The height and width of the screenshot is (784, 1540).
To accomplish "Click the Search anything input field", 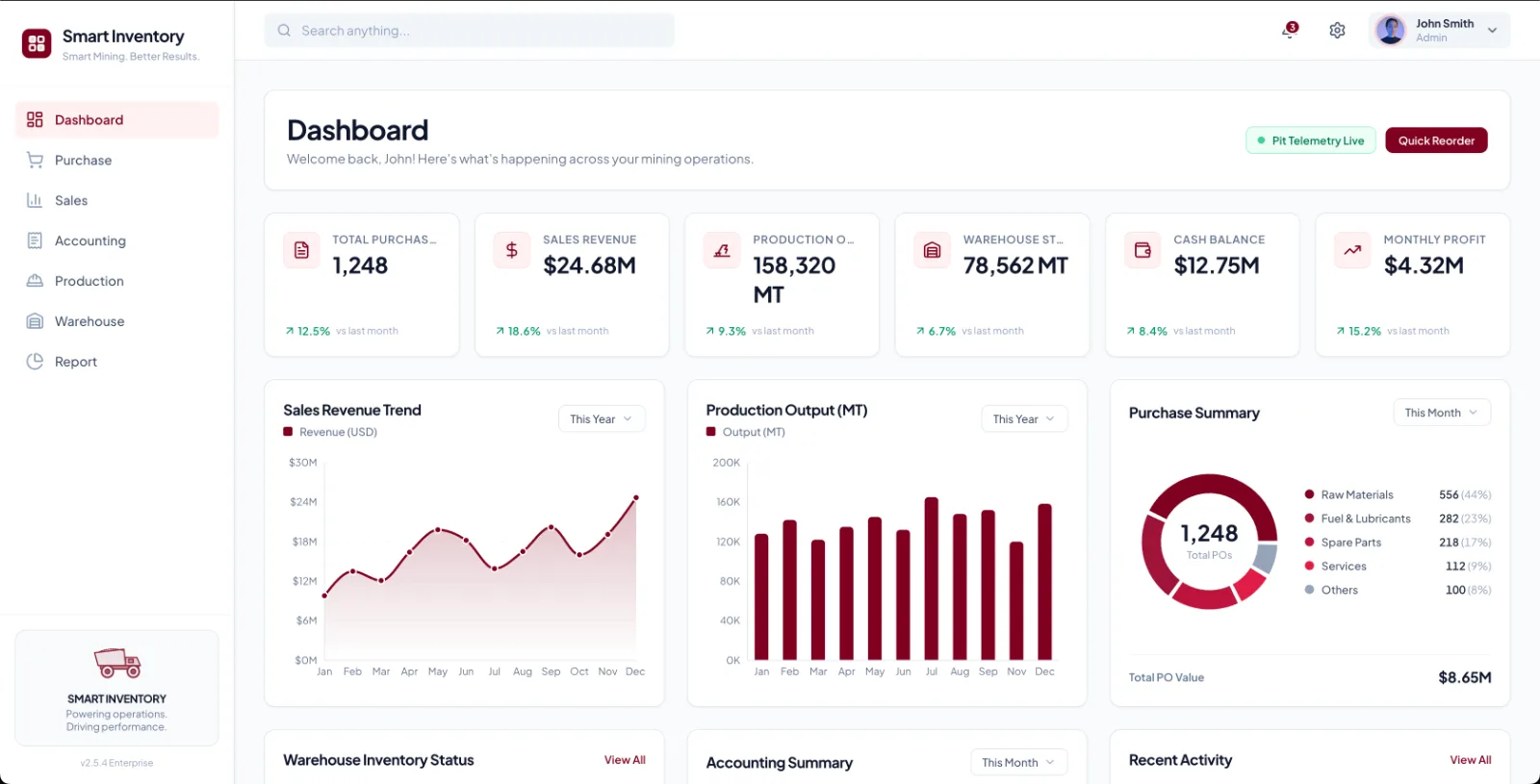I will pos(470,31).
